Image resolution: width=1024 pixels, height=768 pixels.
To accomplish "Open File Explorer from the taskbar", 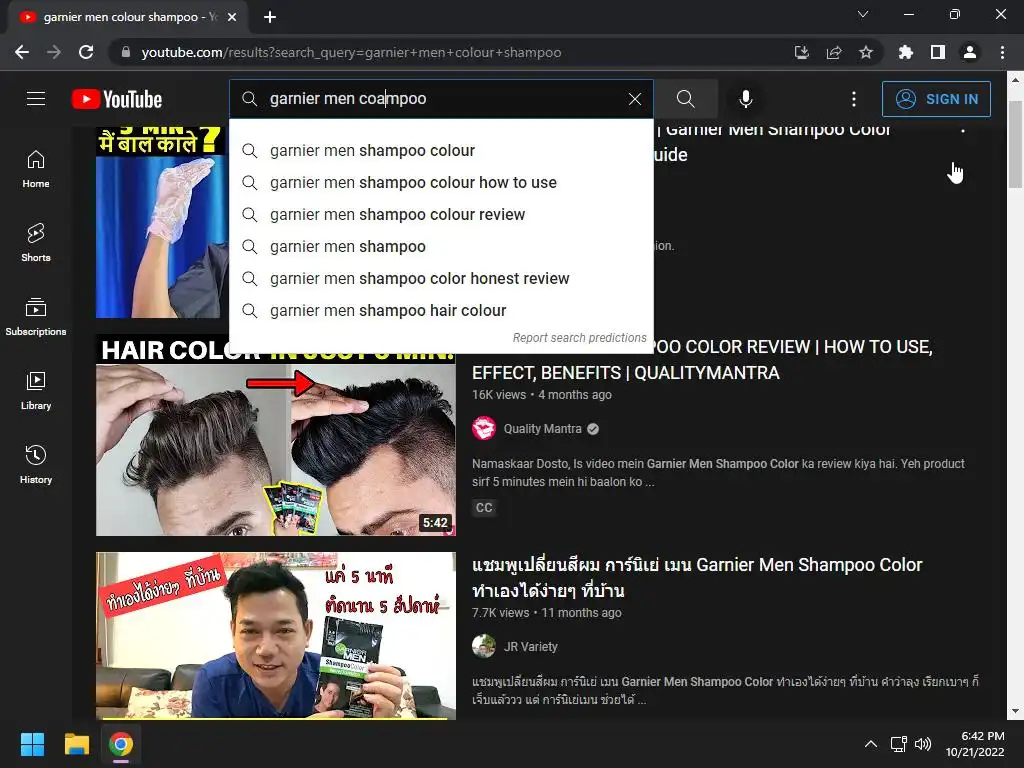I will (x=76, y=744).
